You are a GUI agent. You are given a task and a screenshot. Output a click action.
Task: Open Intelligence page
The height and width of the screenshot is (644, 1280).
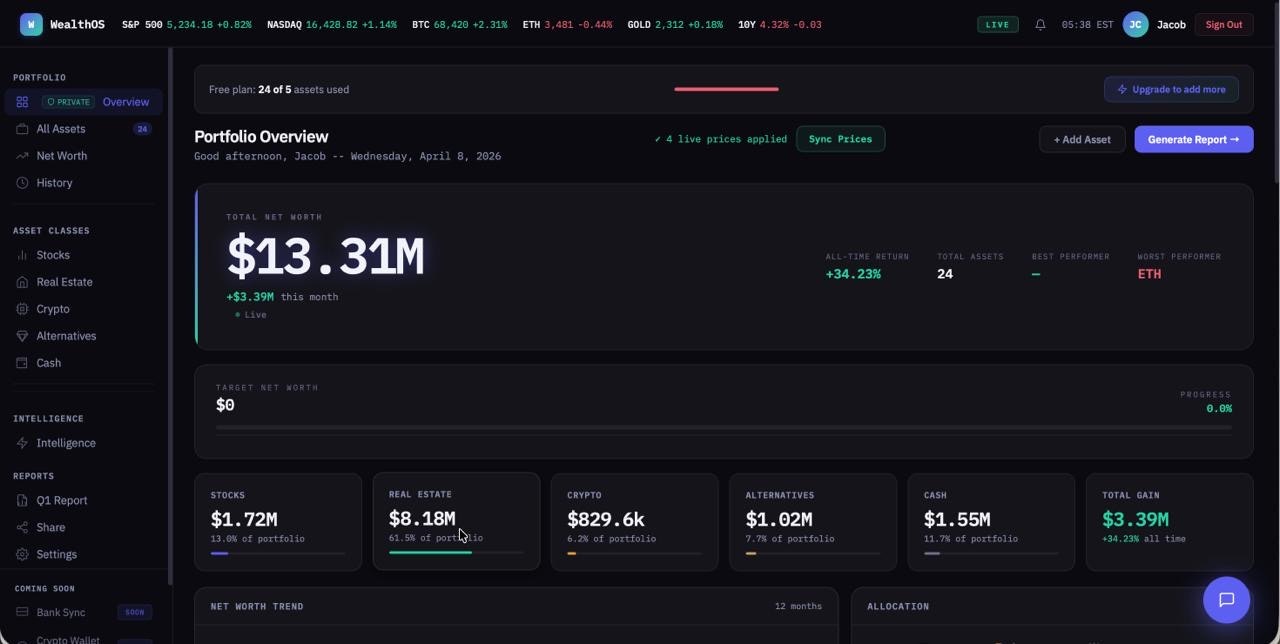(x=84, y=443)
